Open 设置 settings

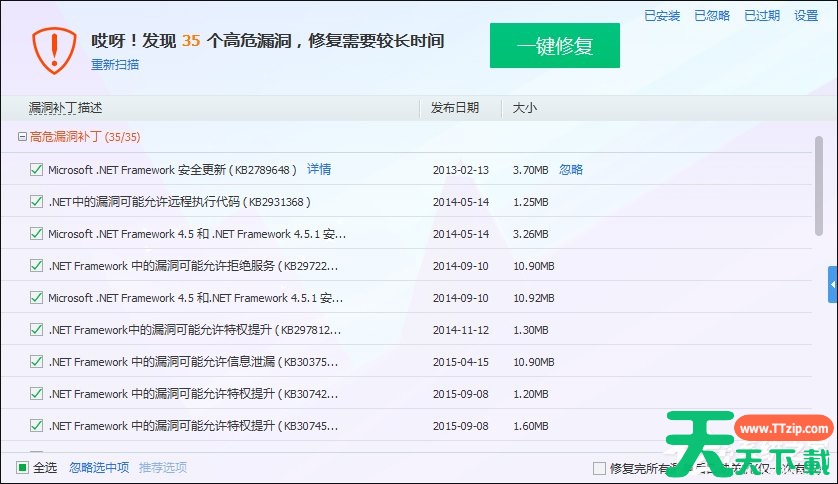(x=806, y=16)
